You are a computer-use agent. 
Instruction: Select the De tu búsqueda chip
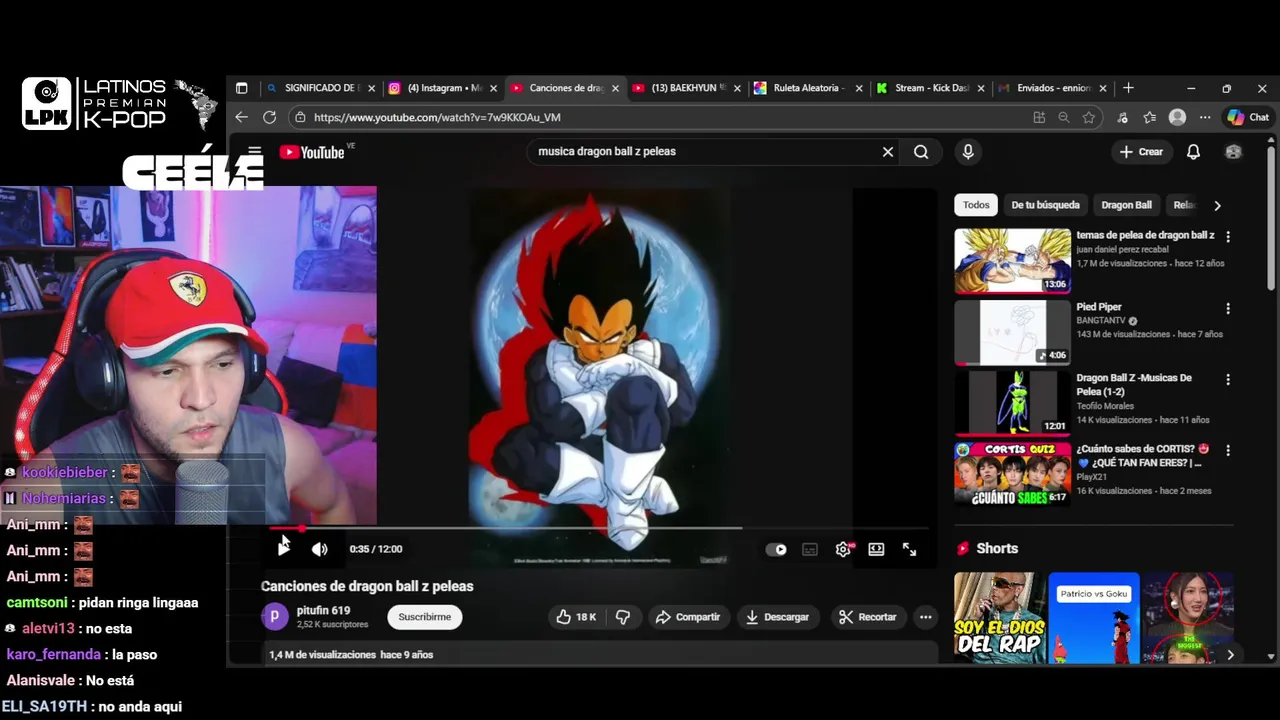pos(1045,205)
